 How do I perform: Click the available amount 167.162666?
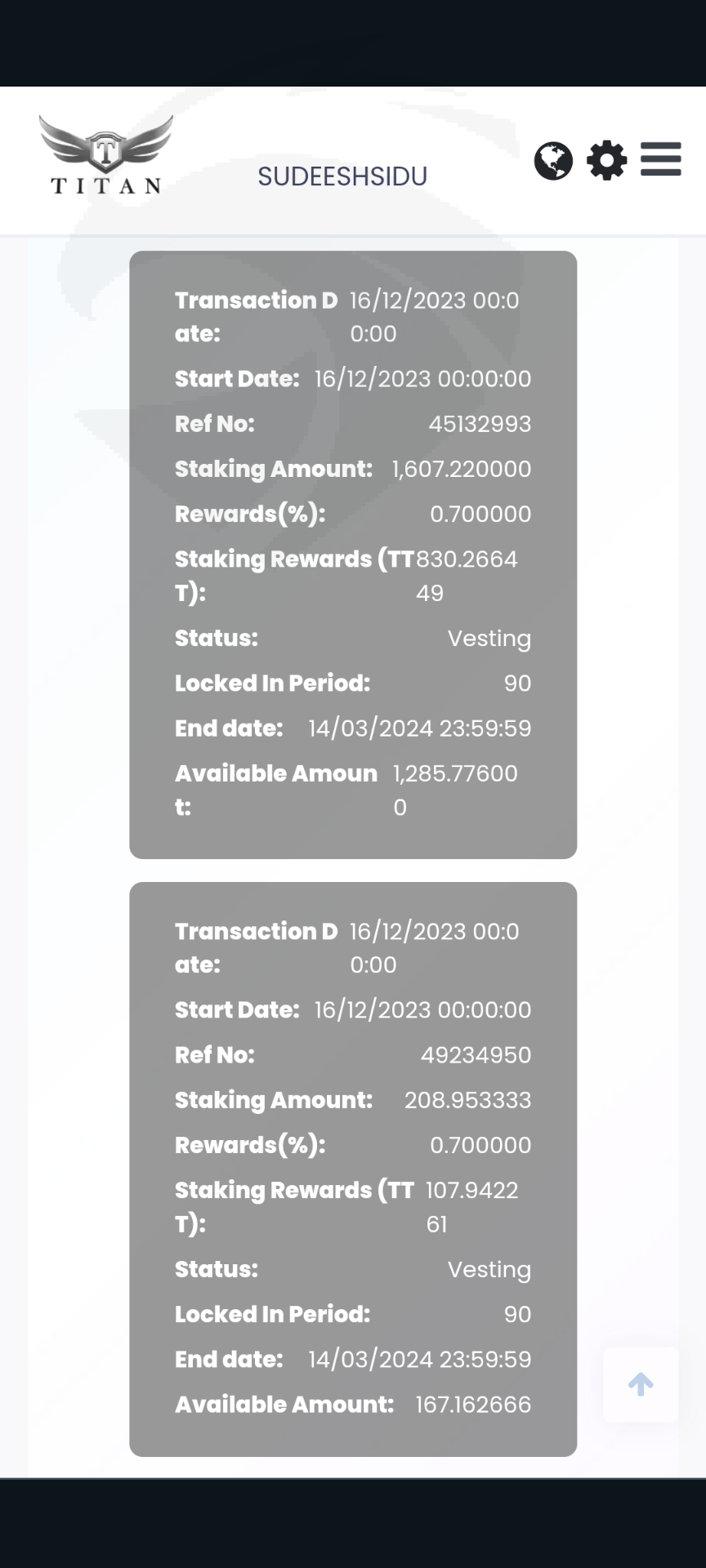(473, 1405)
